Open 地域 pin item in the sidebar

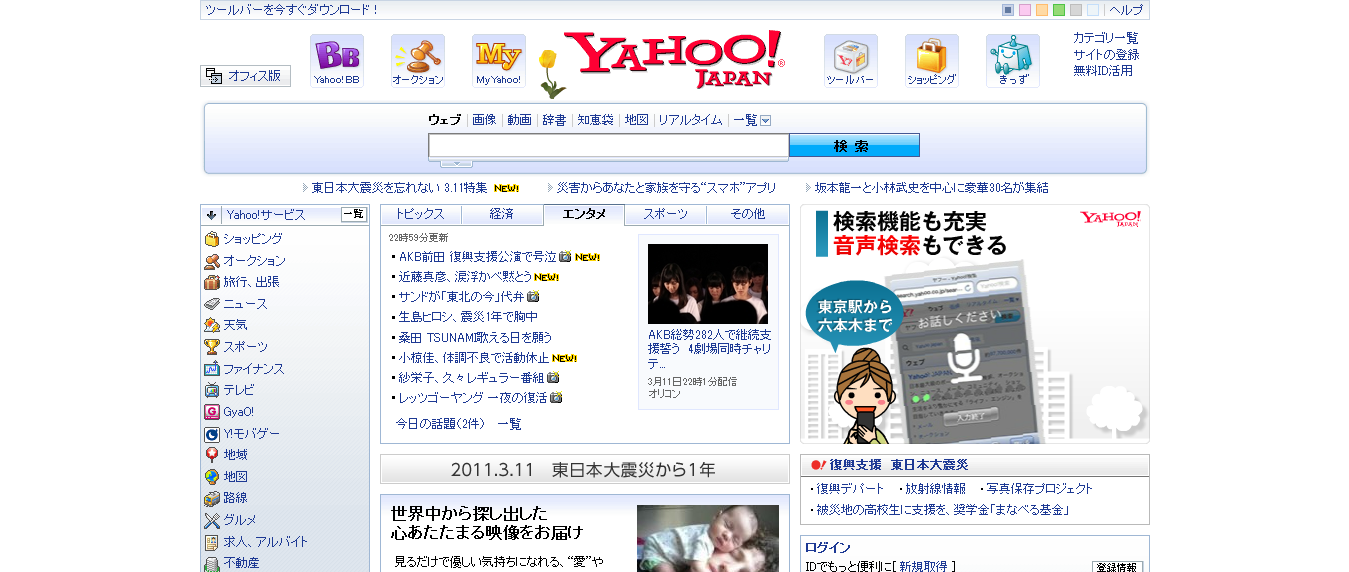235,455
